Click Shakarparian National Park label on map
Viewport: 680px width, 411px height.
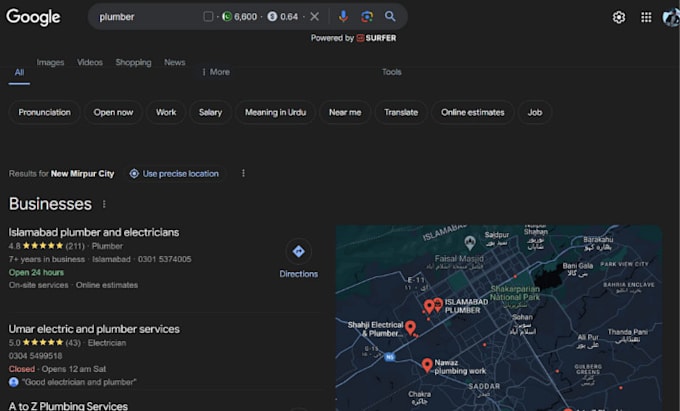coord(515,293)
